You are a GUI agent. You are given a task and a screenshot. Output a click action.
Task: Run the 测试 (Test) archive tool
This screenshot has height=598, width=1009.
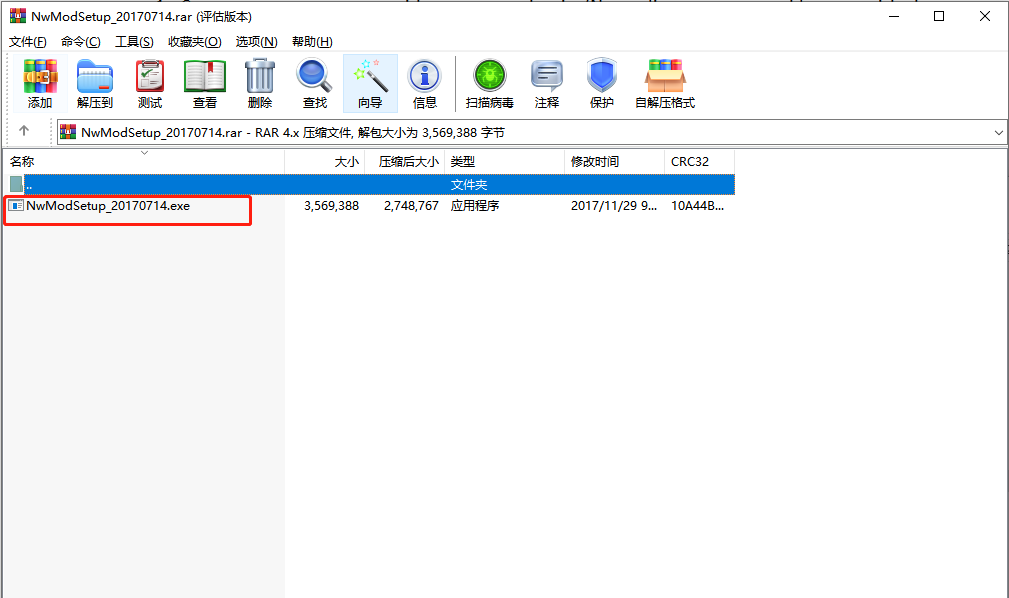(150, 84)
